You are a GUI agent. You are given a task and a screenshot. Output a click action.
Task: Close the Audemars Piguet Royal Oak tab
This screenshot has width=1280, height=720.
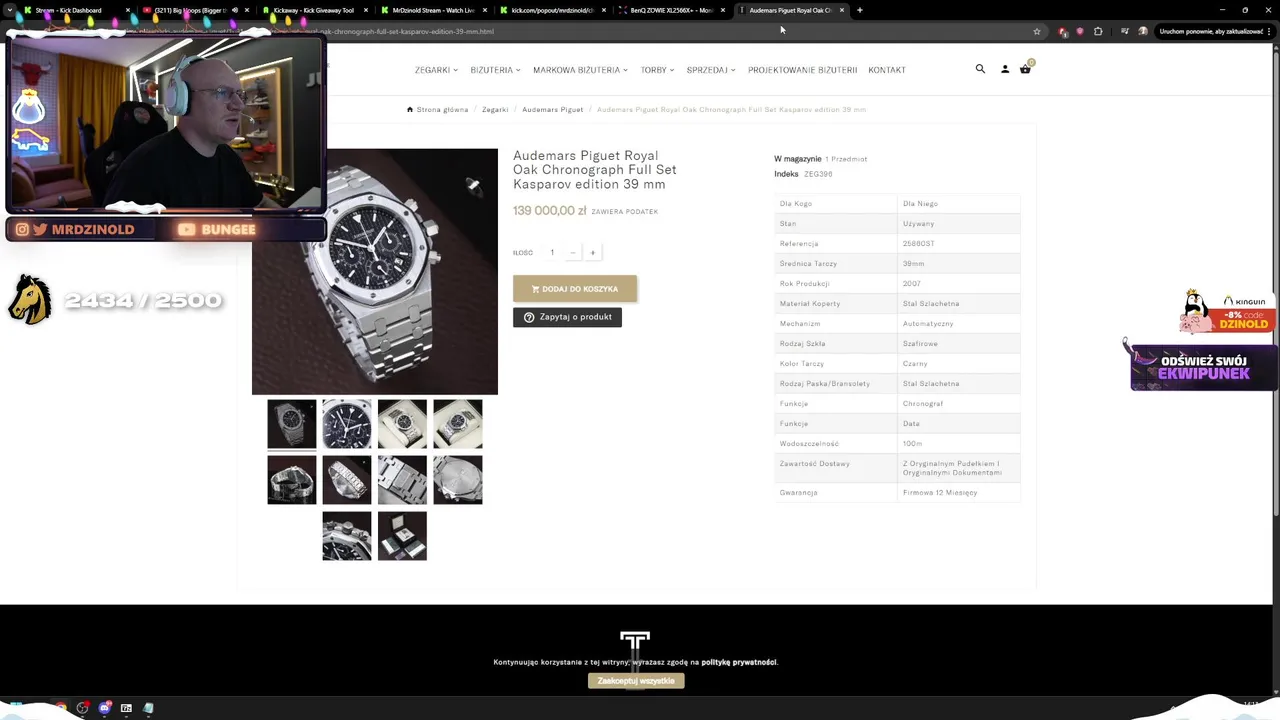point(842,10)
